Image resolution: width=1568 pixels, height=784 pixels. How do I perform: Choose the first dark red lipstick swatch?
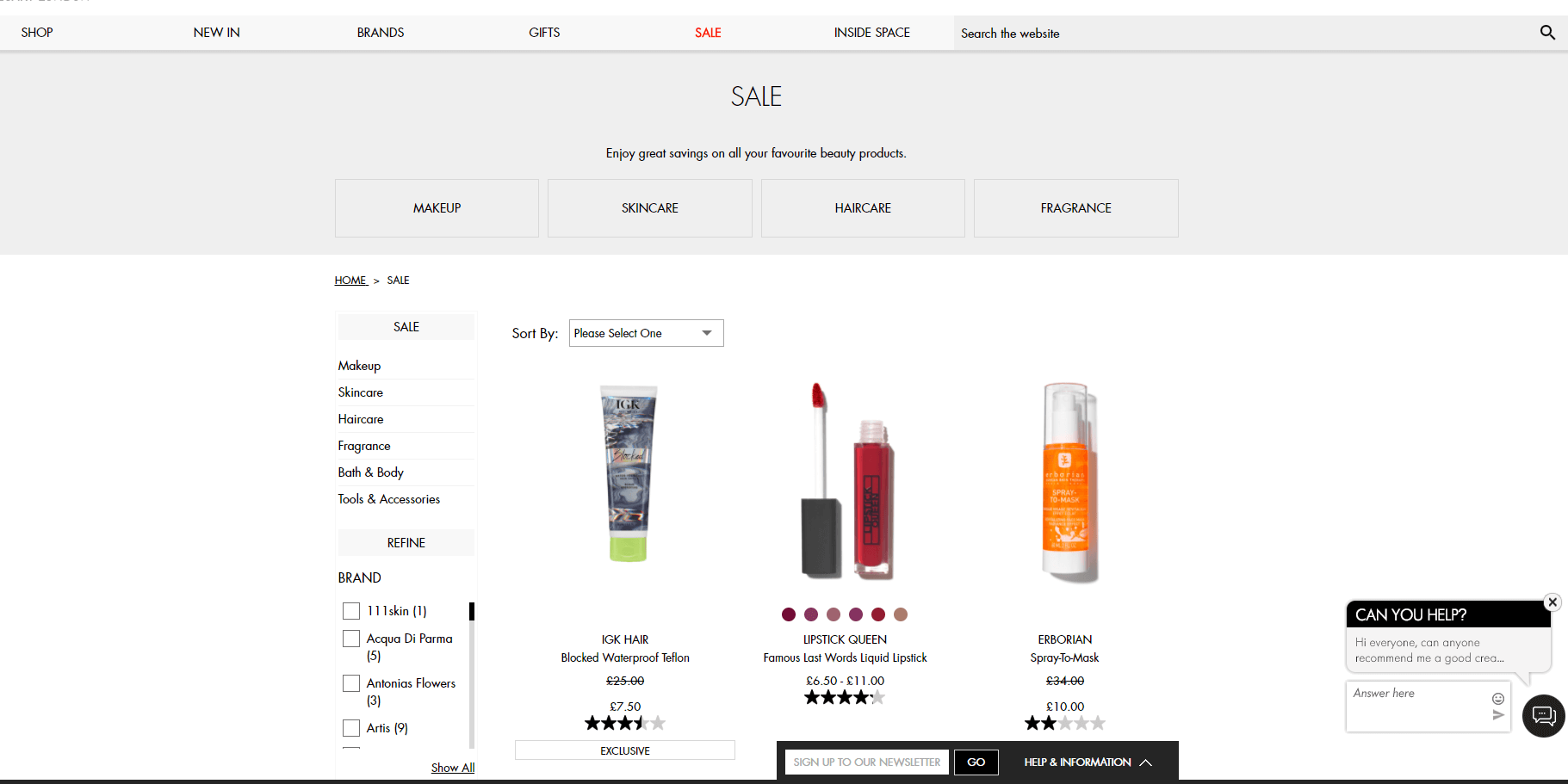[789, 614]
